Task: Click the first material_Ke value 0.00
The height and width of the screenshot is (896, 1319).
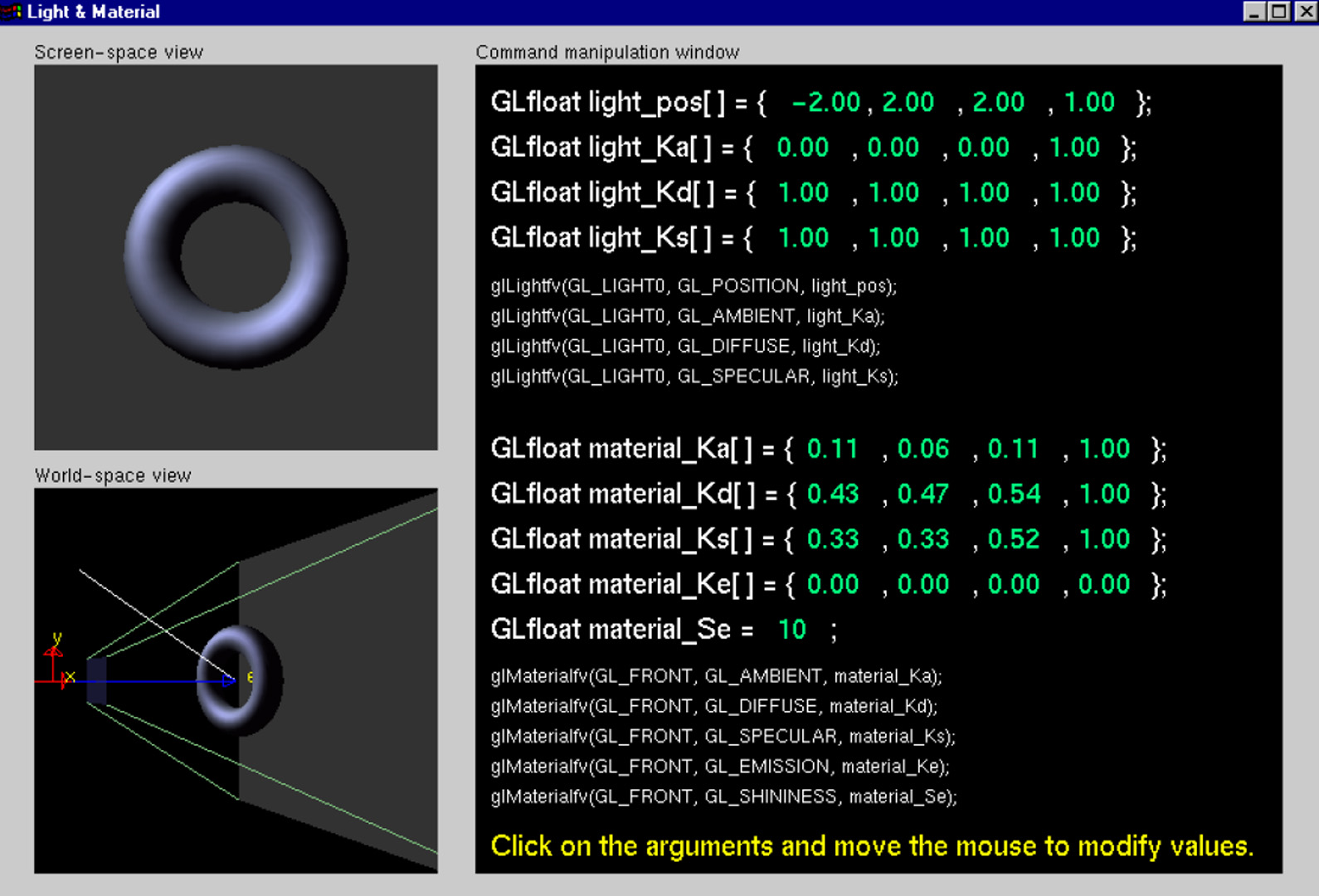Action: [832, 585]
